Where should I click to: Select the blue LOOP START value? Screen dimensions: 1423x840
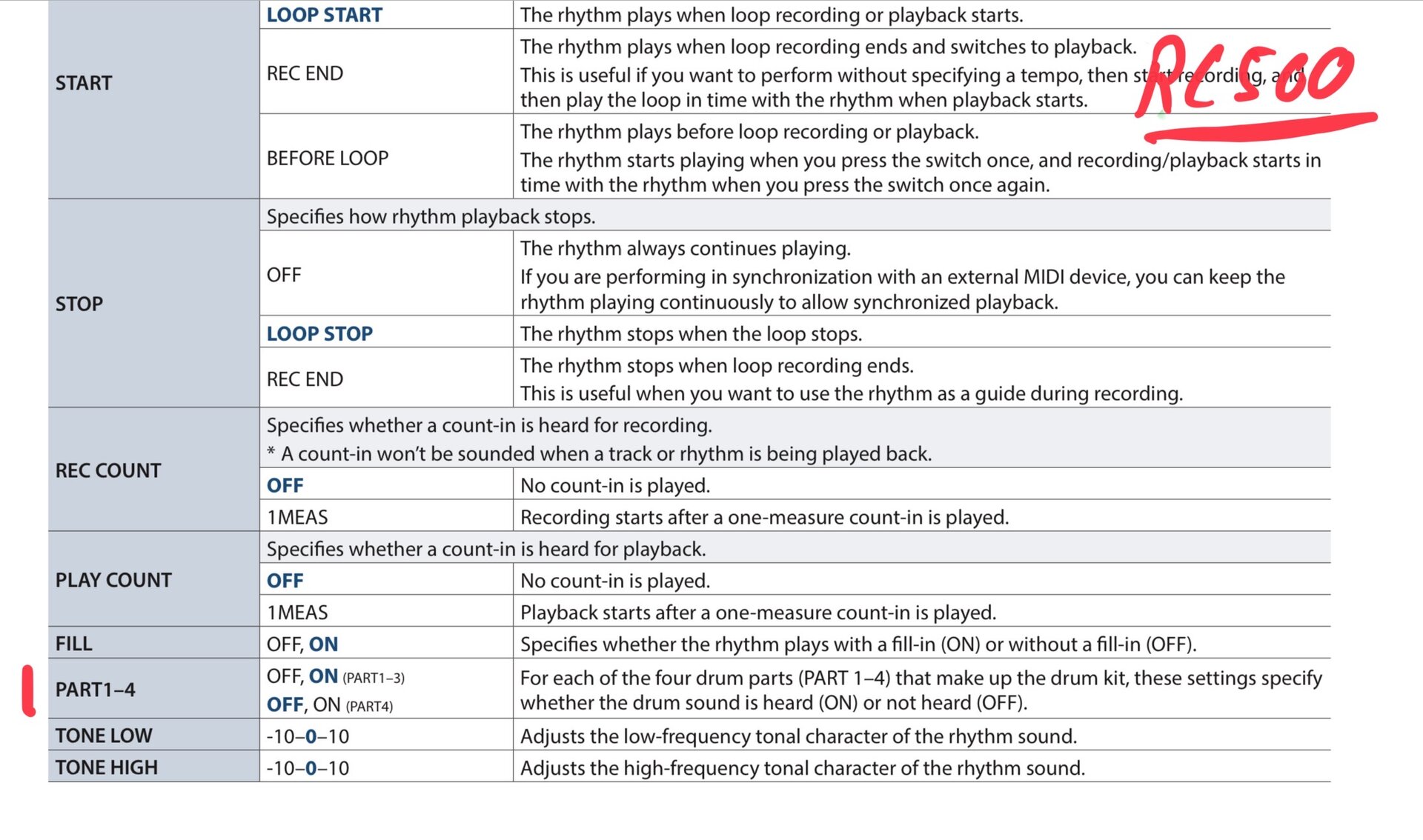(x=324, y=15)
